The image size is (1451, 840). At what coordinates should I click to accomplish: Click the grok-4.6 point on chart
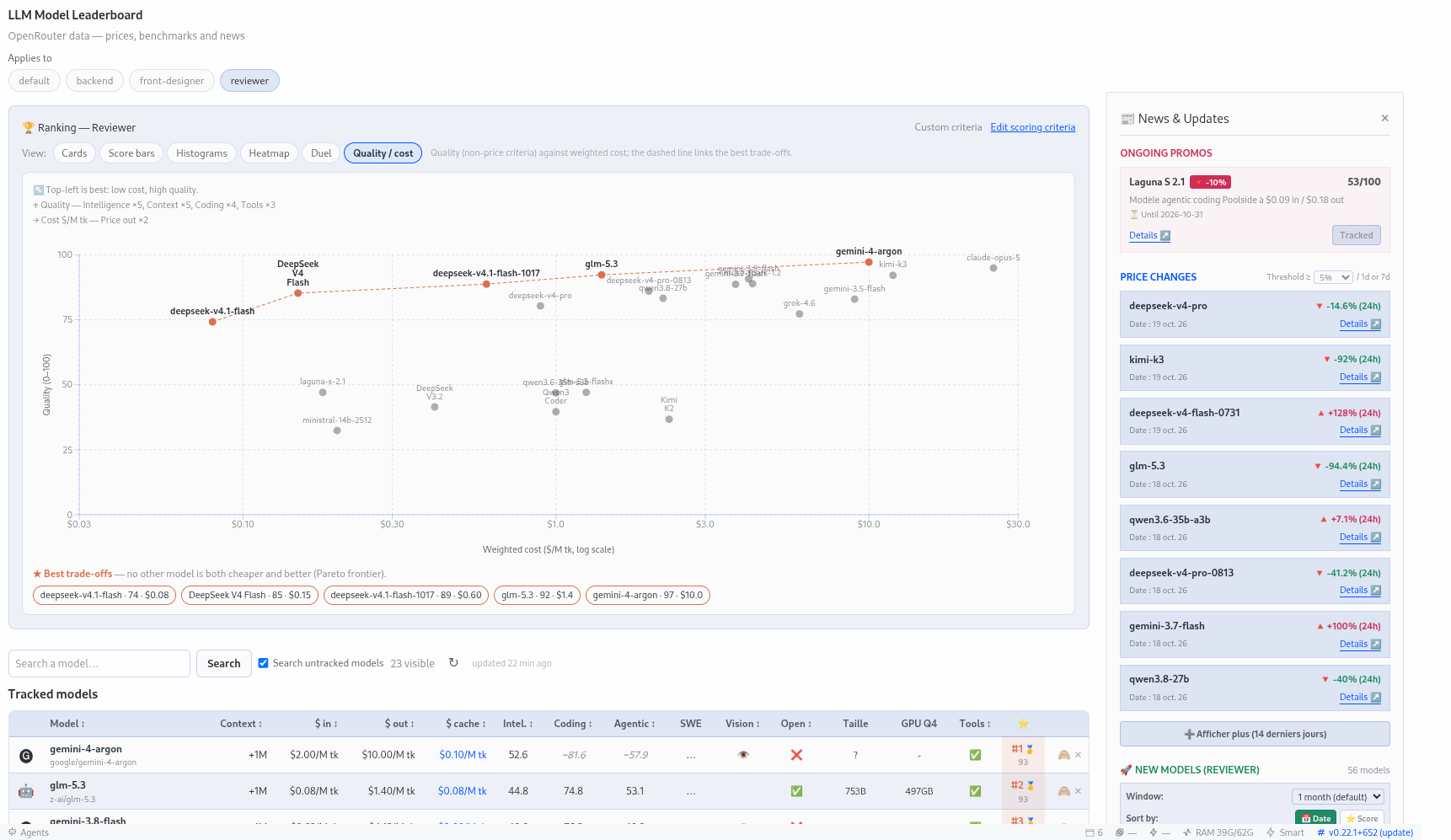click(799, 314)
